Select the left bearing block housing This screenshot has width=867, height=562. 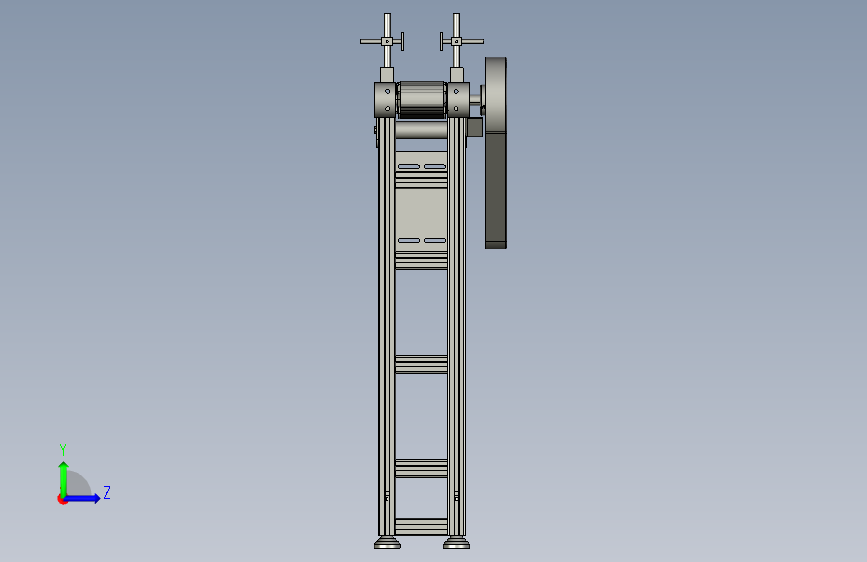pyautogui.click(x=385, y=100)
